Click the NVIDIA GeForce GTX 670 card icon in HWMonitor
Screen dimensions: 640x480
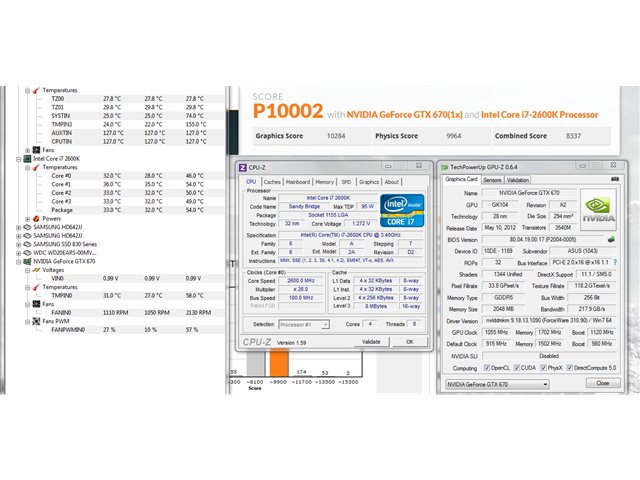pyautogui.click(x=27, y=261)
